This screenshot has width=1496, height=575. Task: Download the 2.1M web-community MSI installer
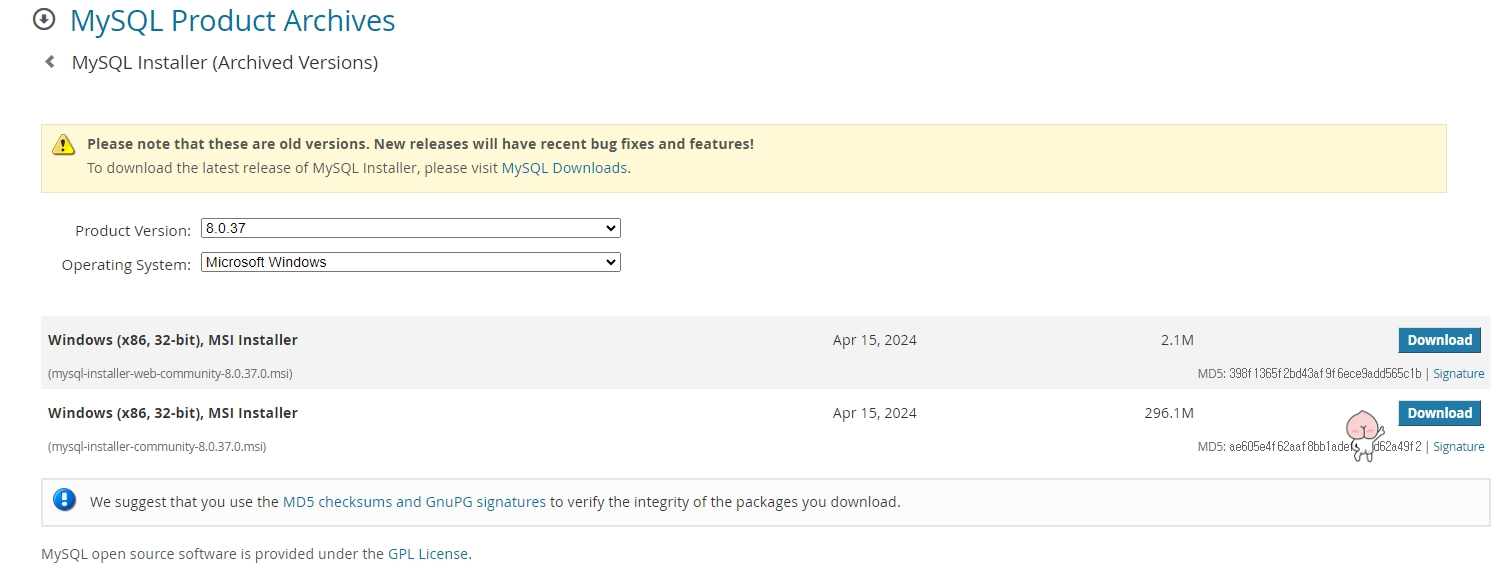[x=1439, y=340]
